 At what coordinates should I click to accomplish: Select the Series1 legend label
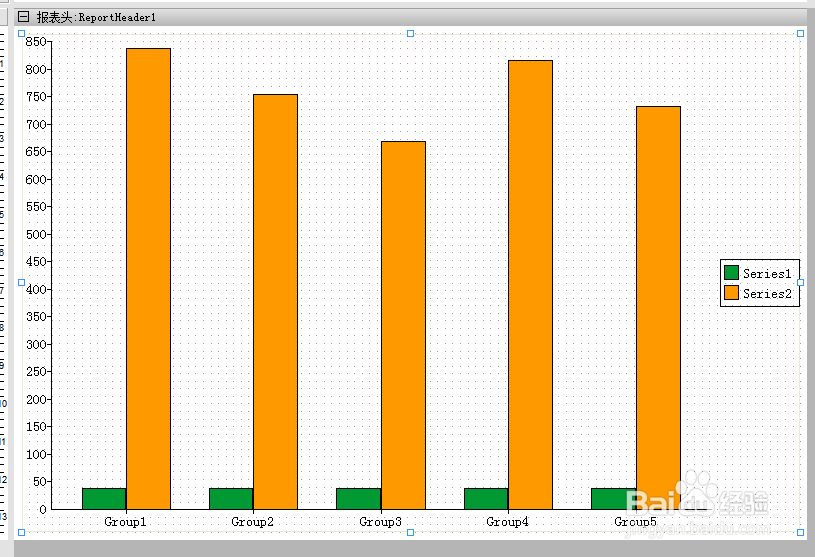pos(767,273)
